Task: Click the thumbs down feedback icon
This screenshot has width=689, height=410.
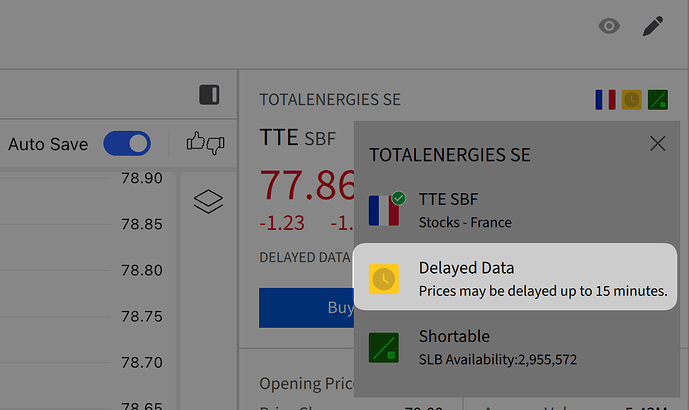Action: 215,145
